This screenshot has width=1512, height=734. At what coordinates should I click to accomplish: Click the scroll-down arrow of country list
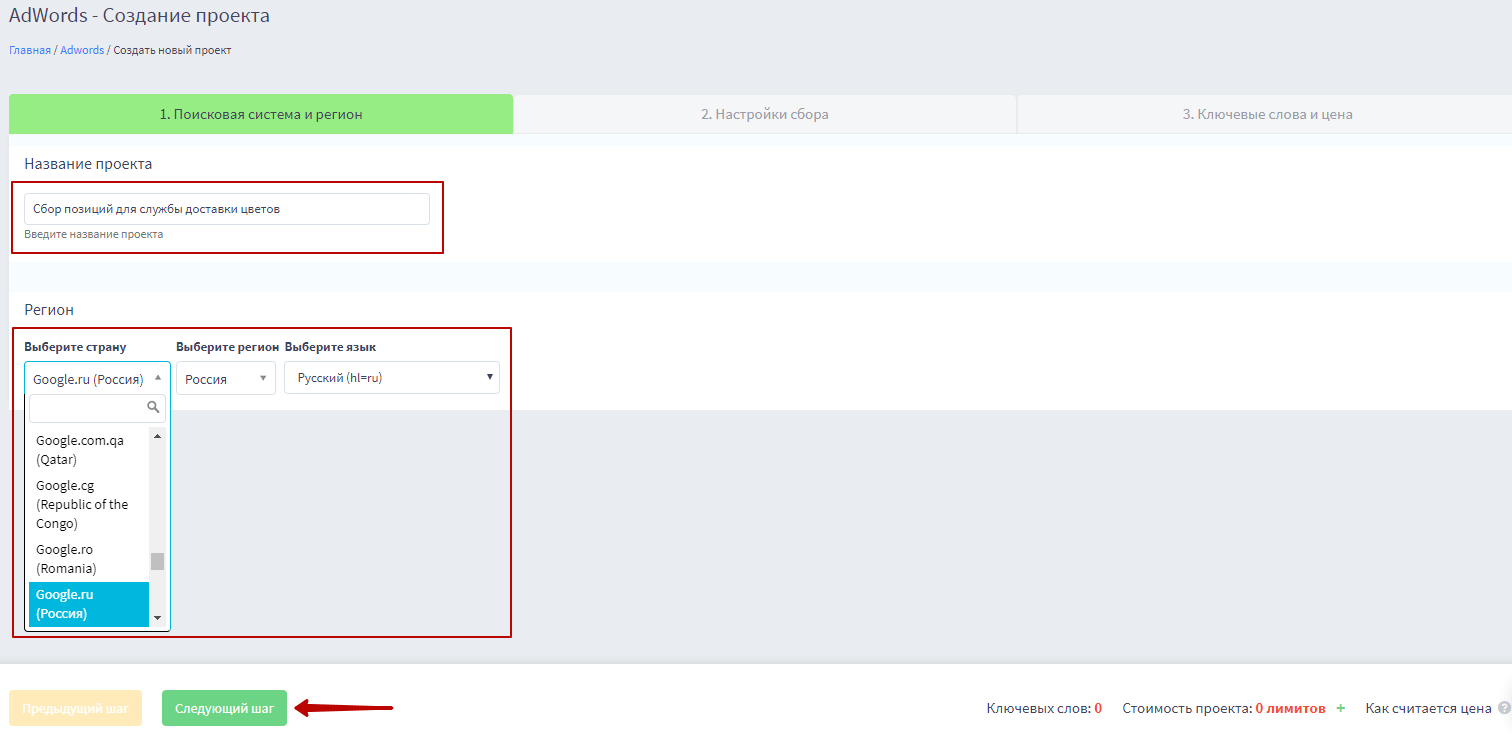tap(157, 619)
